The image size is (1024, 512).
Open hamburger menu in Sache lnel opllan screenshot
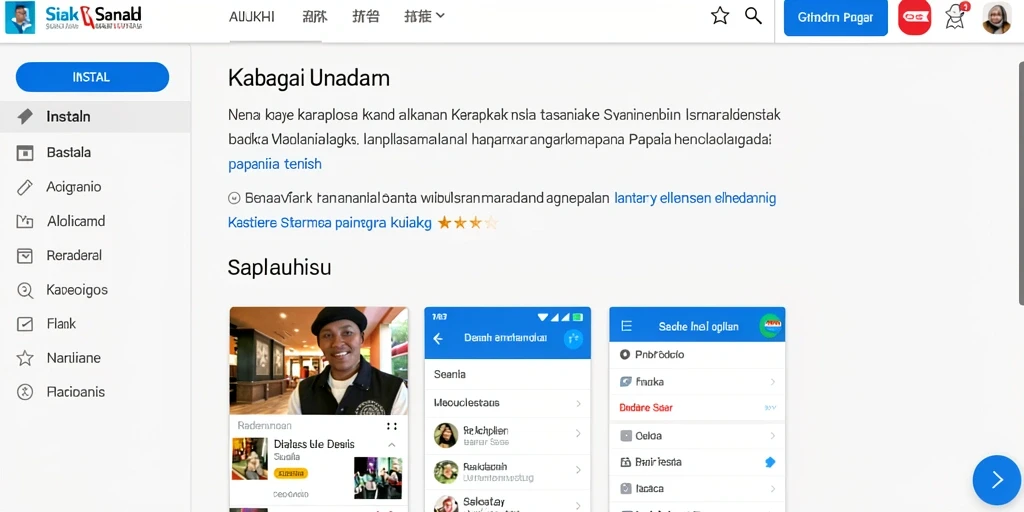coord(626,326)
